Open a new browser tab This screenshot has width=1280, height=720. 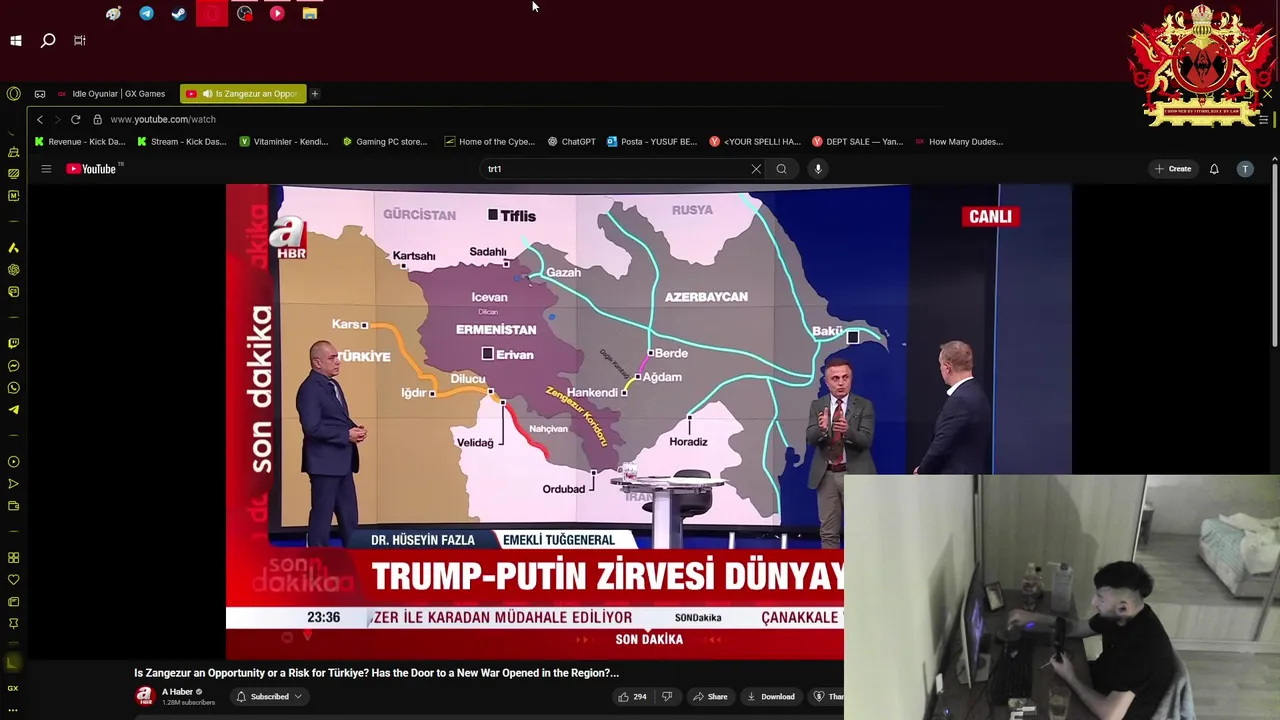(314, 94)
